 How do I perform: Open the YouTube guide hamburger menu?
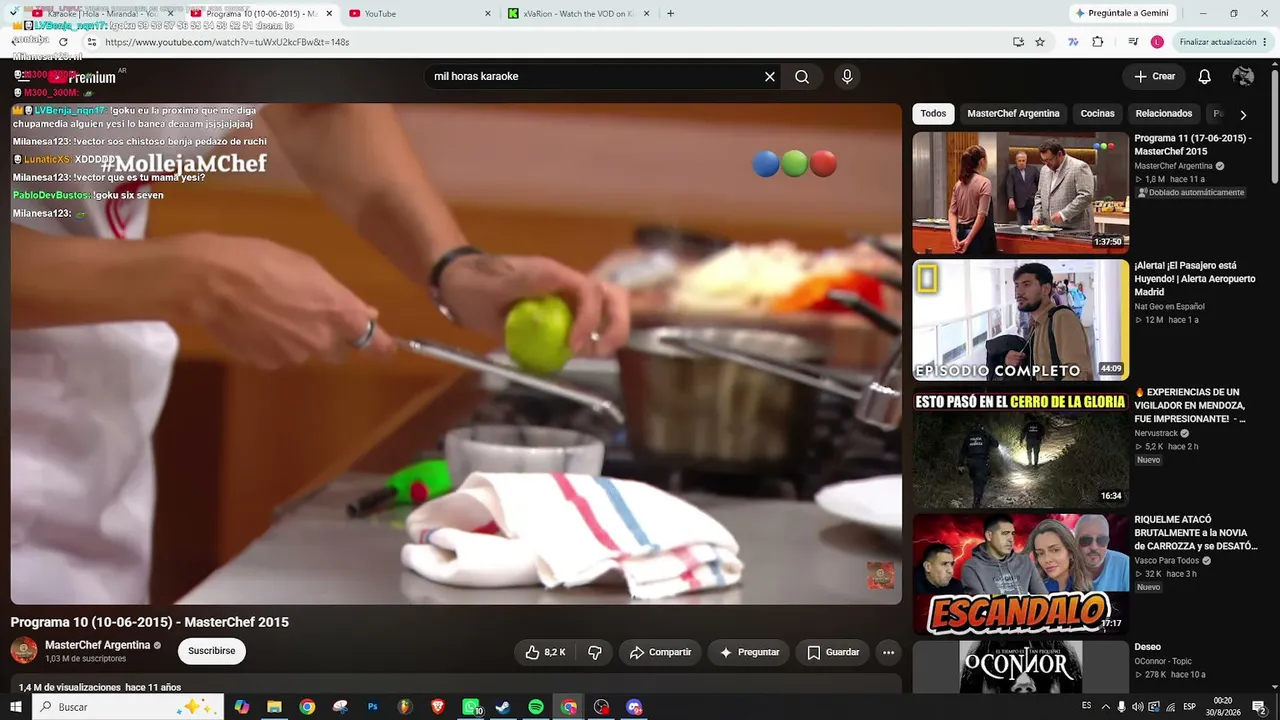(x=22, y=77)
